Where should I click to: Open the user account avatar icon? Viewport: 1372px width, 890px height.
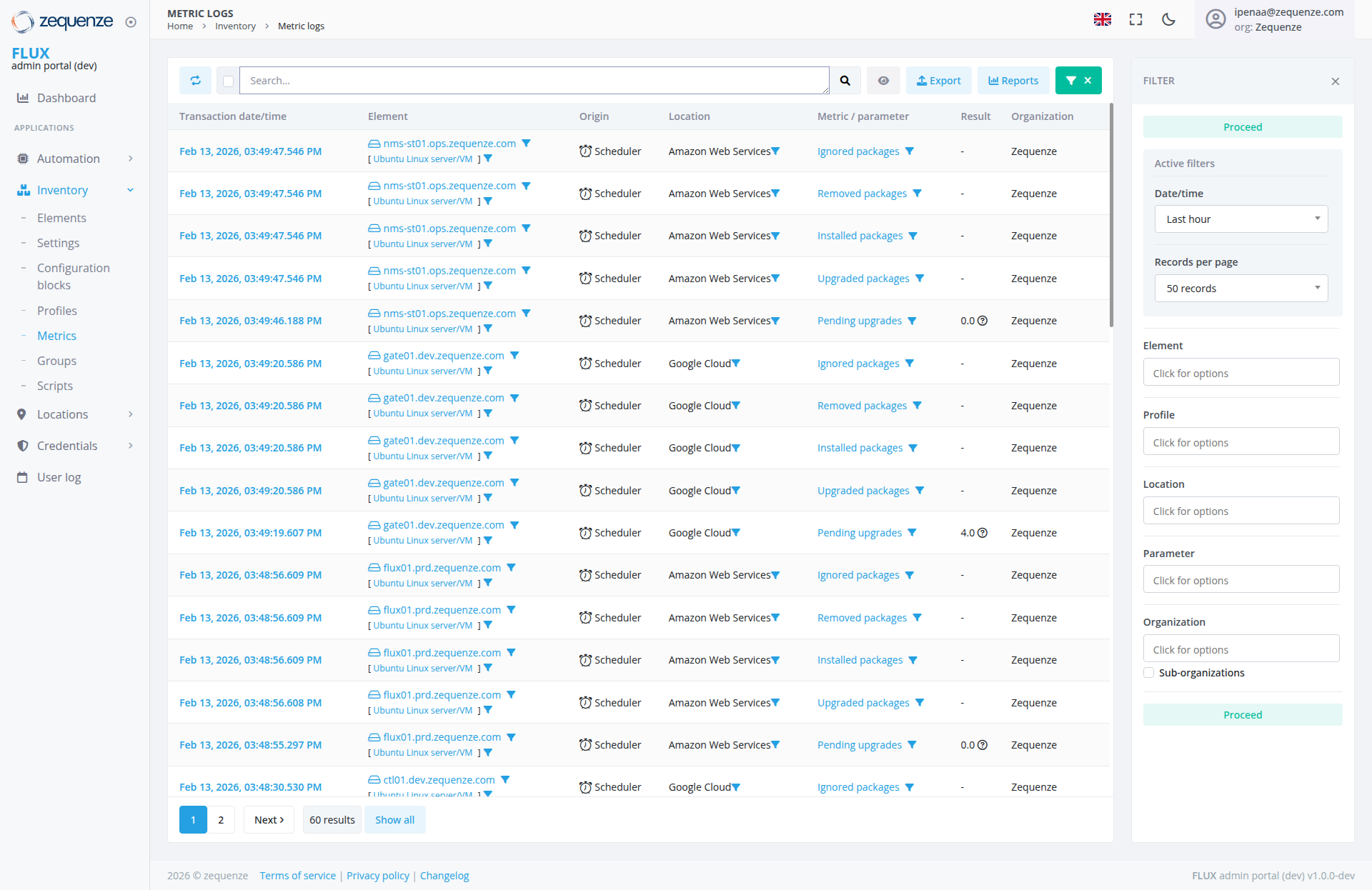1216,19
